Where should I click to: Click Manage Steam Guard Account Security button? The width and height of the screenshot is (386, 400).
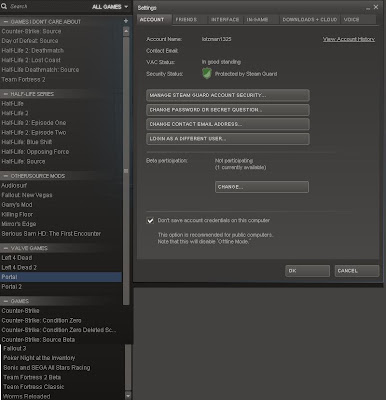point(228,95)
